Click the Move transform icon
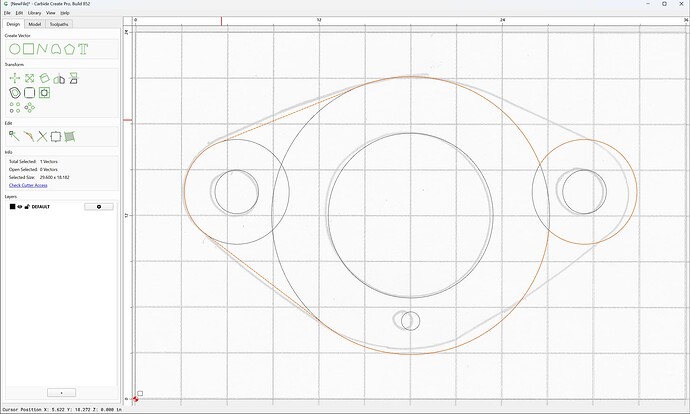The height and width of the screenshot is (414, 690). [x=15, y=78]
